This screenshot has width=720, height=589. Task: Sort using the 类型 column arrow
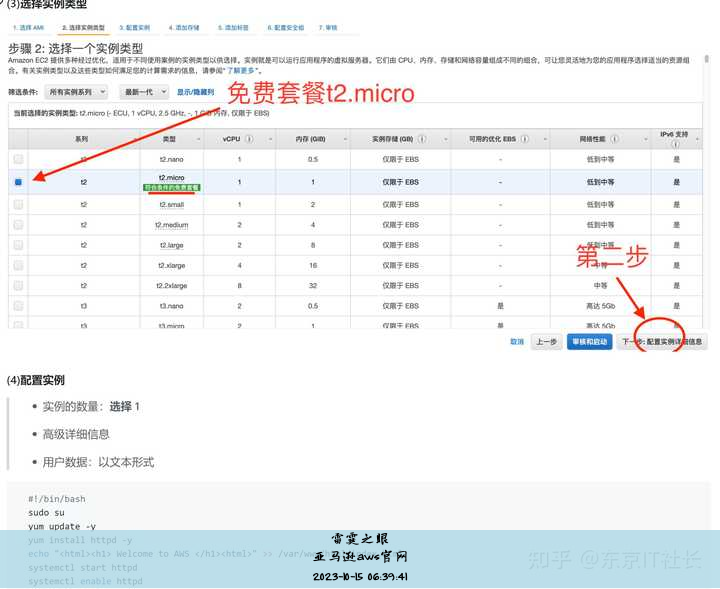(x=198, y=139)
